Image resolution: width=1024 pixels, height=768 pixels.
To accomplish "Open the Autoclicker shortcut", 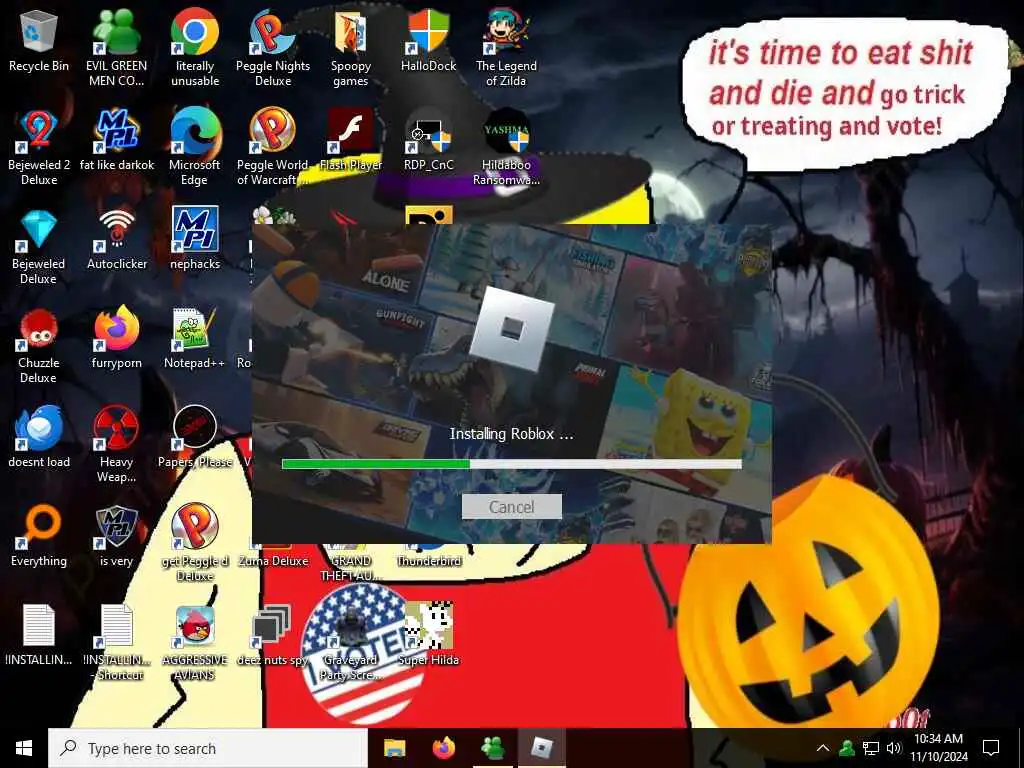I will [117, 239].
